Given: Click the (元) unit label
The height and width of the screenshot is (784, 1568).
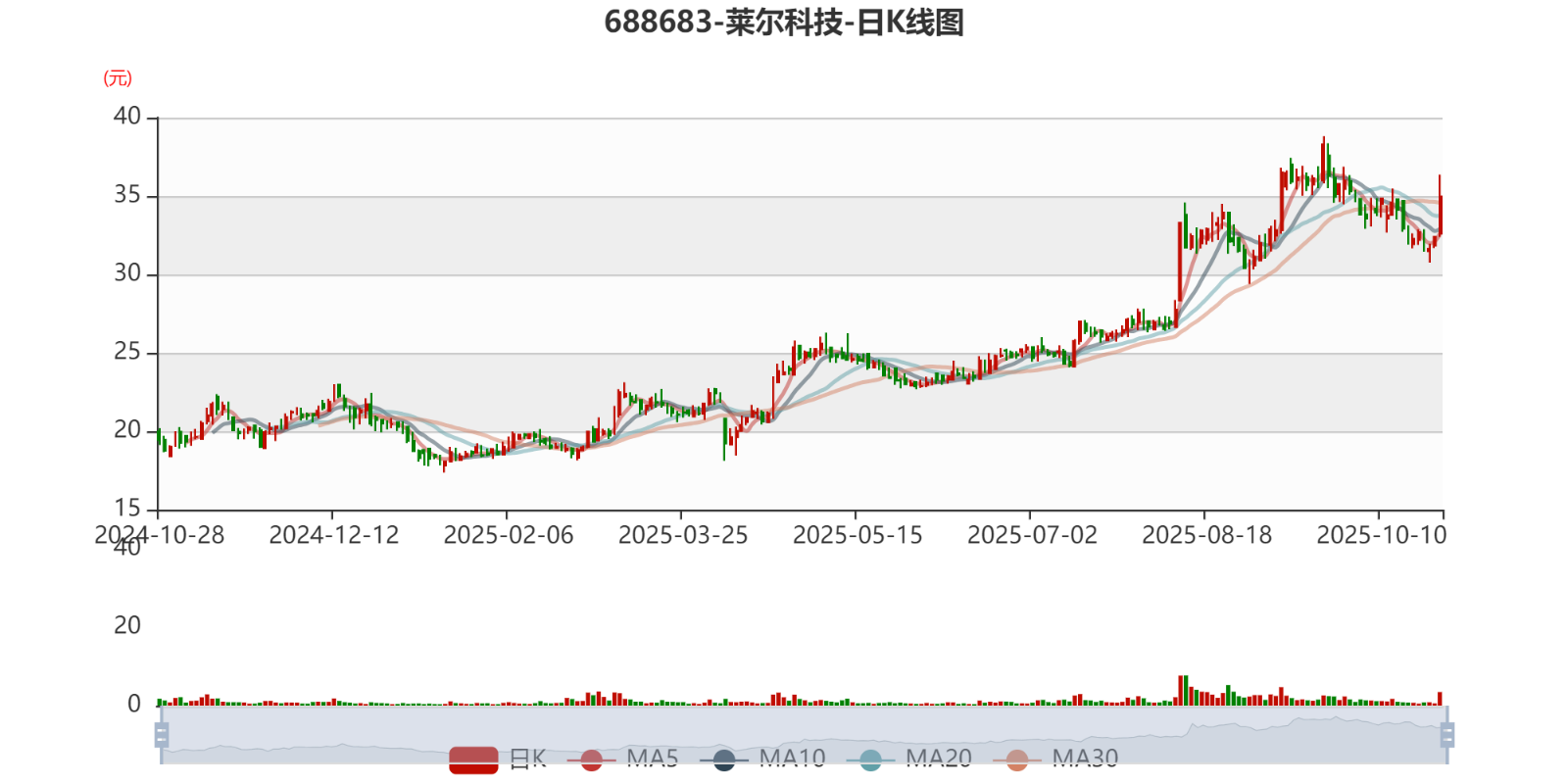Looking at the screenshot, I should pyautogui.click(x=118, y=78).
